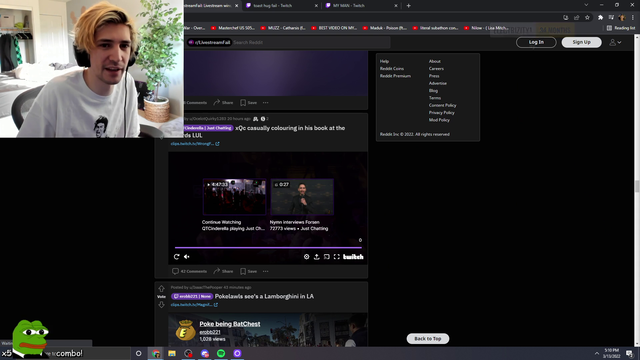Viewport: 640px width, 360px height.
Task: Mute the Twitch clip volume
Action: pyautogui.click(x=187, y=257)
